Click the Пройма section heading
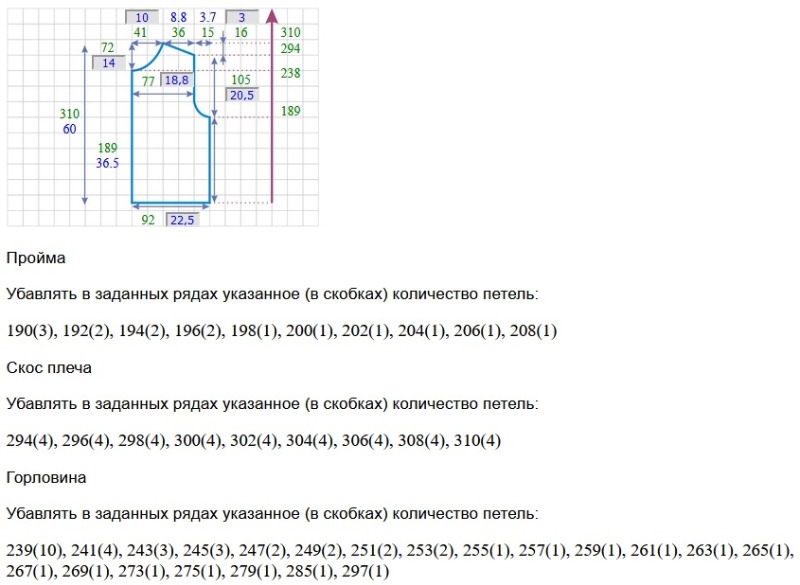The height and width of the screenshot is (585, 800). tap(36, 258)
